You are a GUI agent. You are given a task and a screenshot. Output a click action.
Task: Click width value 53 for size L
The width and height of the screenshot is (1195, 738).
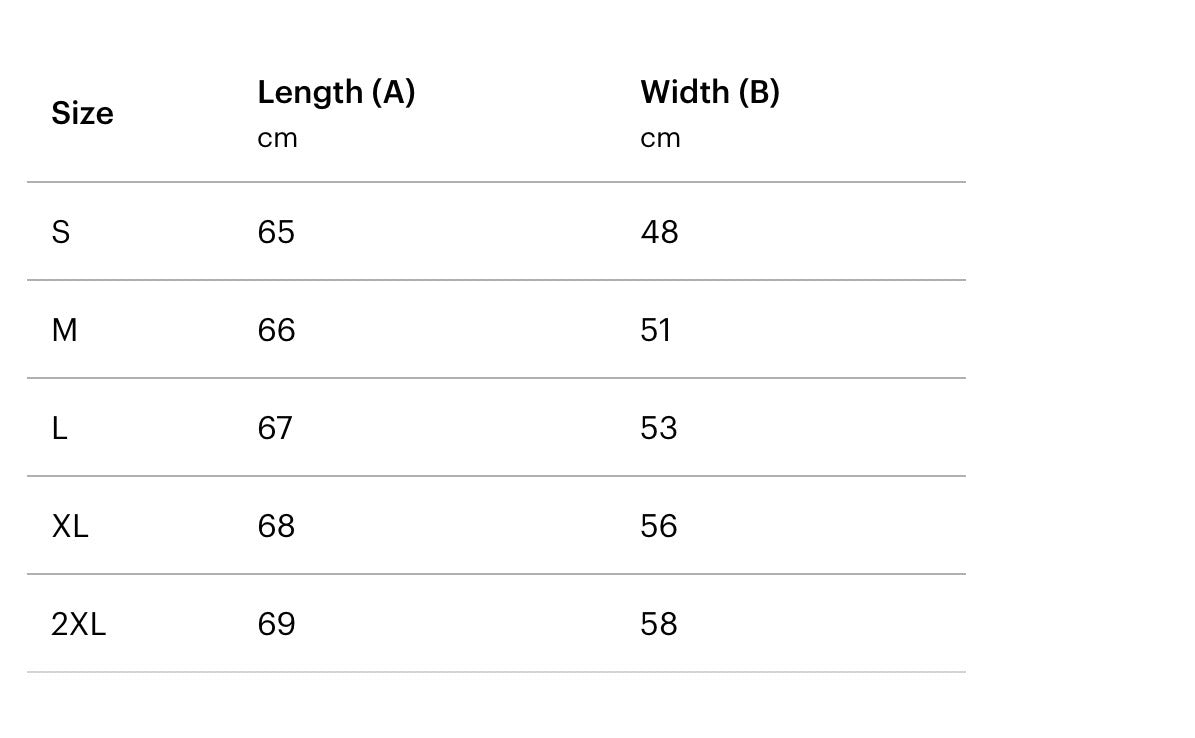coord(659,428)
